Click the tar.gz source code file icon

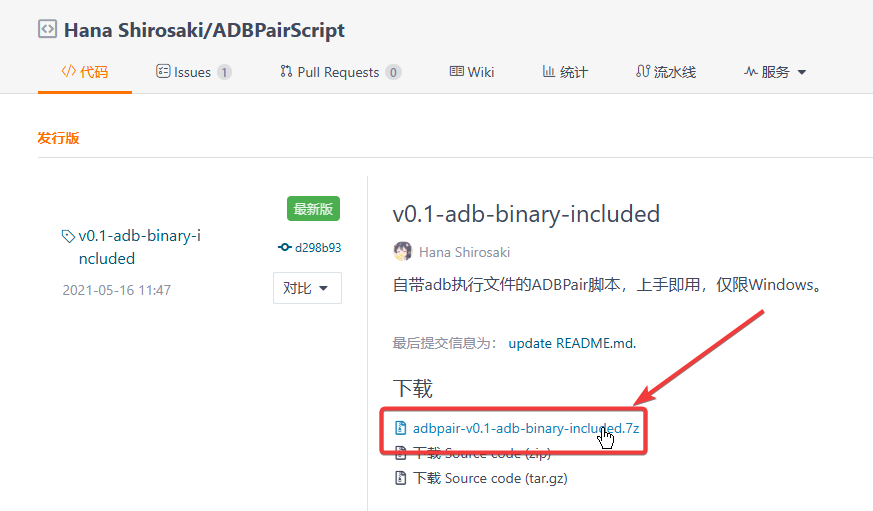pos(401,478)
